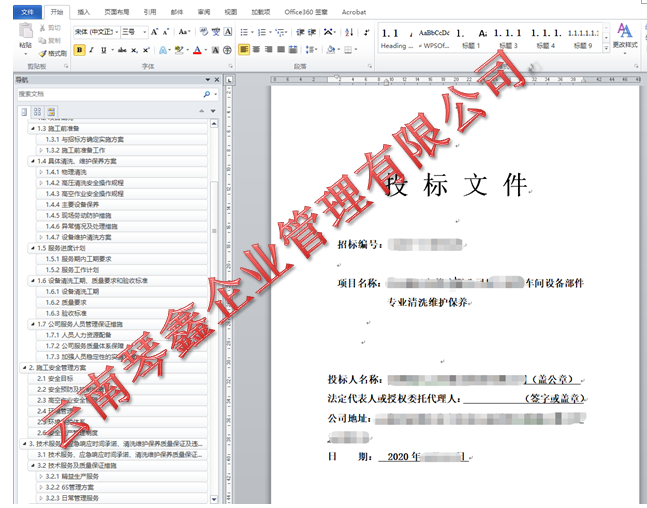Screen dimensions: 647x508
Task: Click the Sort (A-Z) icon
Action: click(349, 32)
